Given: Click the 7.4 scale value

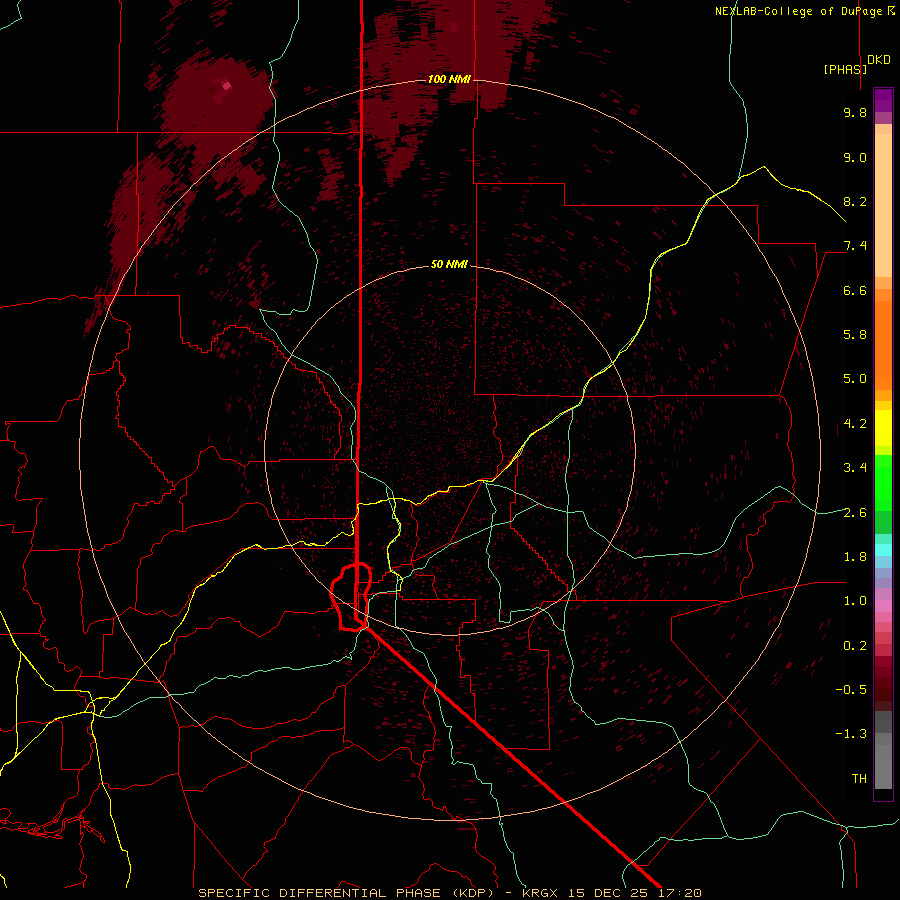Looking at the screenshot, I should point(855,246).
